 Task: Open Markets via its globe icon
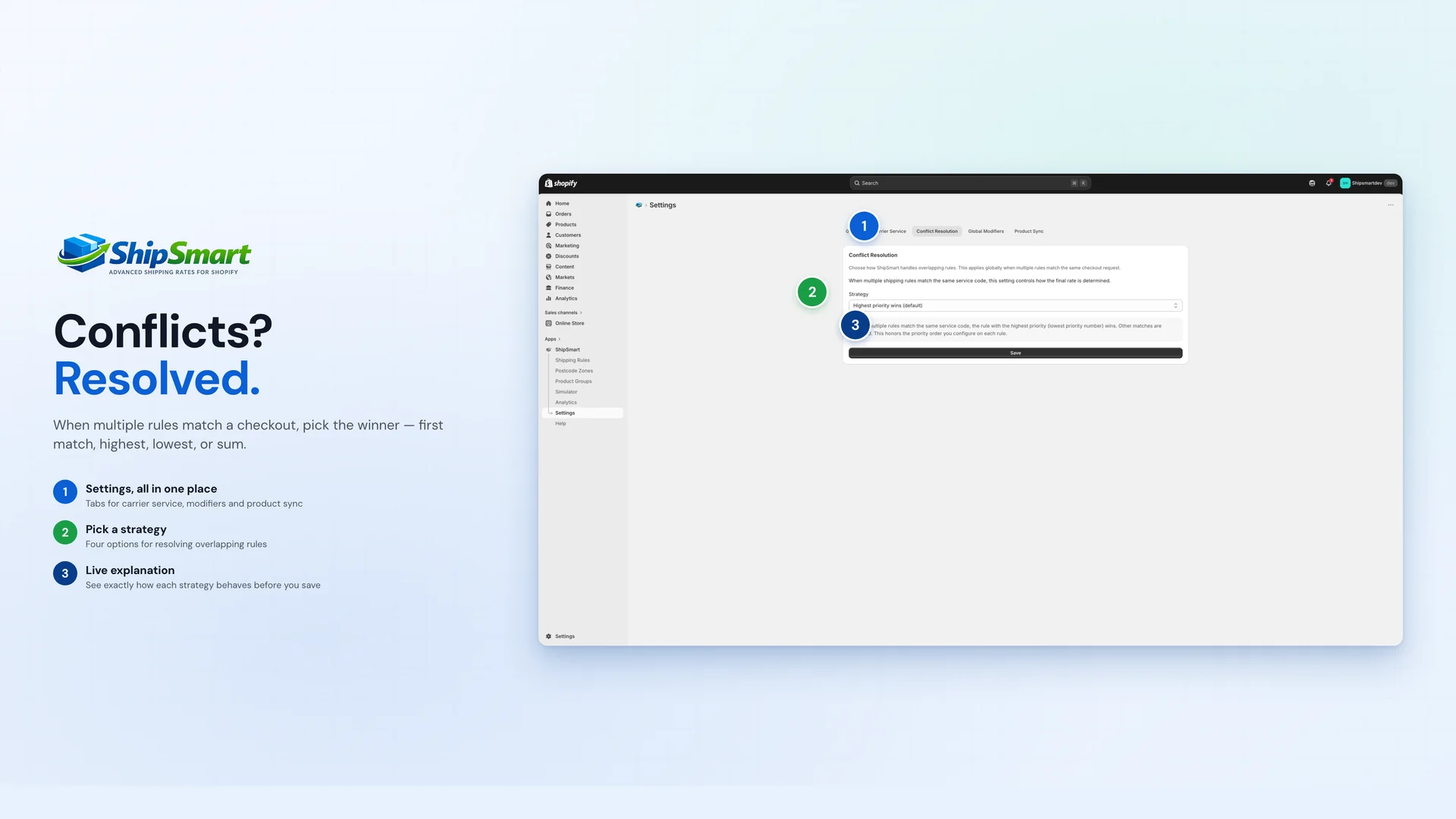(x=548, y=278)
